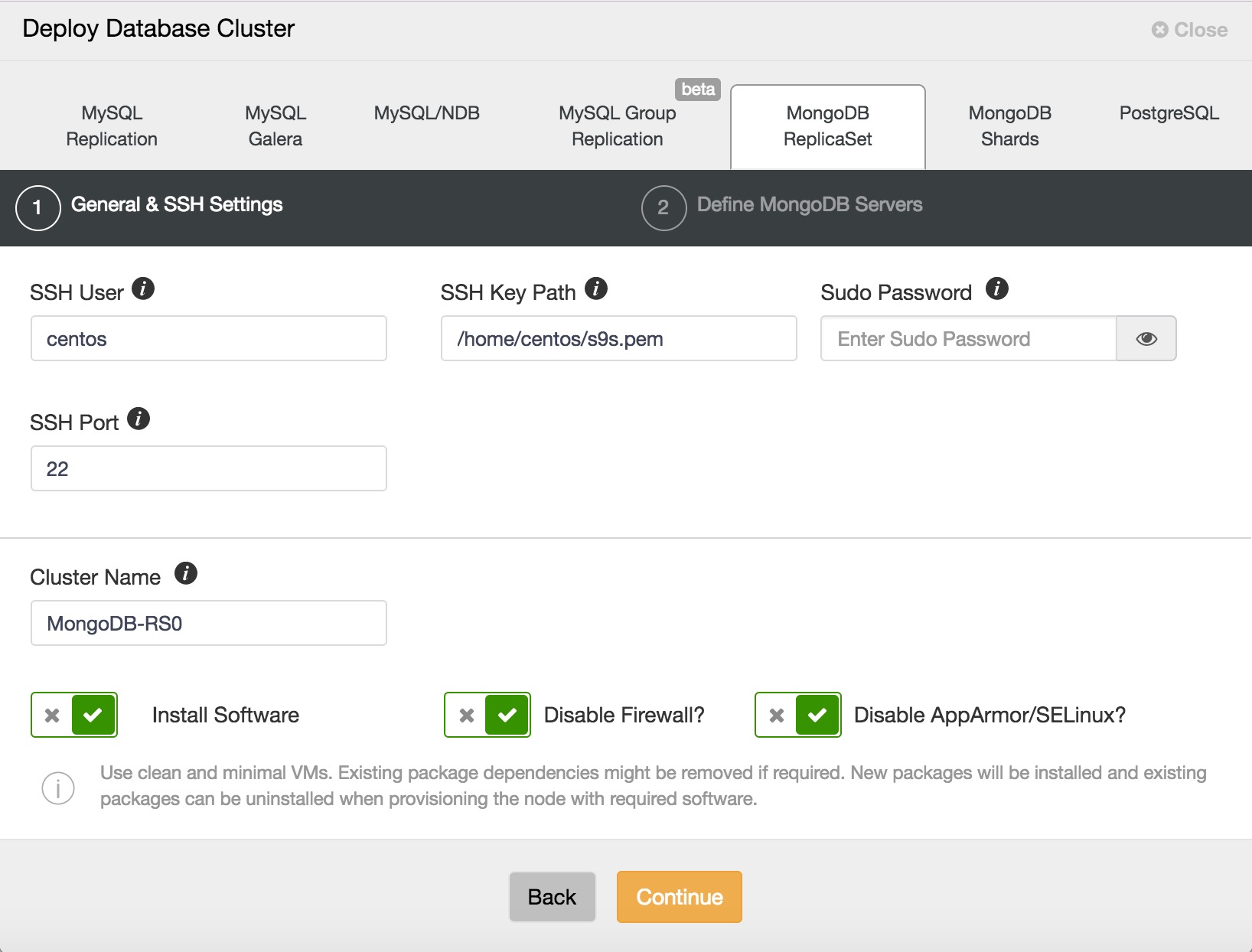Select the MongoDB ReplicaSet tab
Viewport: 1252px width, 952px height.
pos(828,126)
